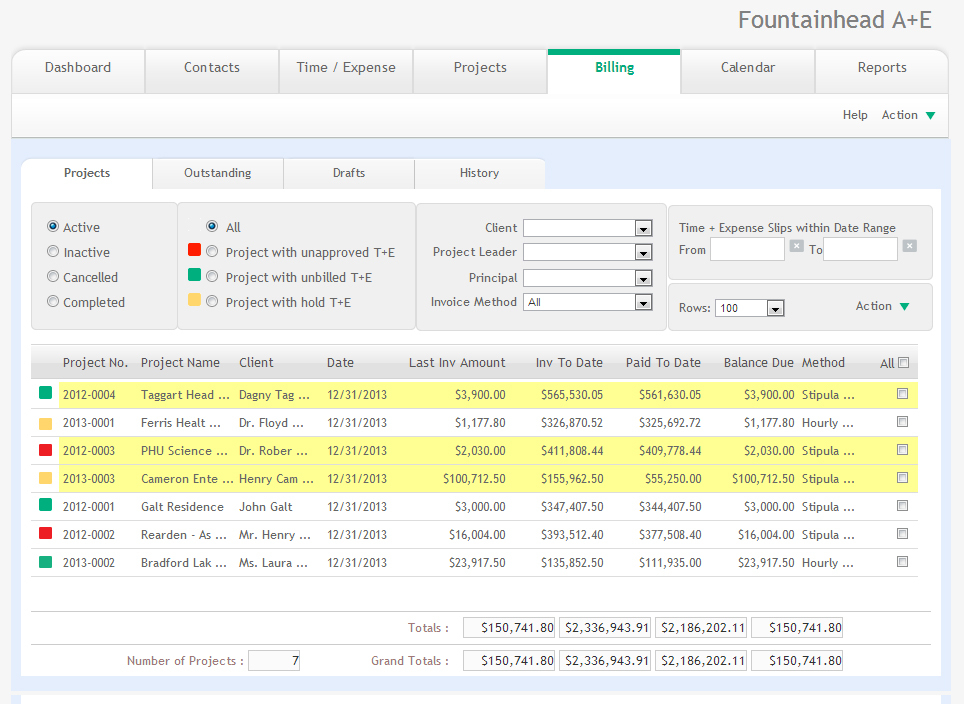This screenshot has height=704, width=964.
Task: Select the Inactive radio button
Action: pos(54,253)
